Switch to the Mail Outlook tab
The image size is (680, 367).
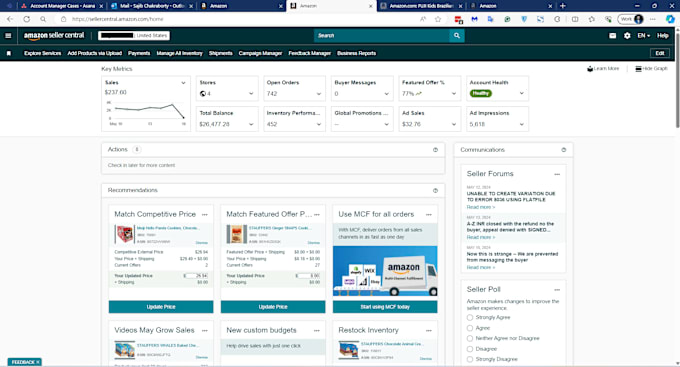point(152,6)
